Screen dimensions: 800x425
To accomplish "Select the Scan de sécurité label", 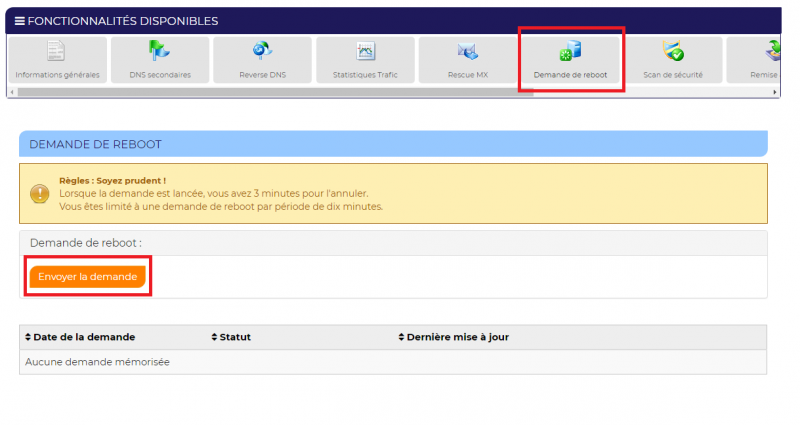I will pyautogui.click(x=673, y=75).
